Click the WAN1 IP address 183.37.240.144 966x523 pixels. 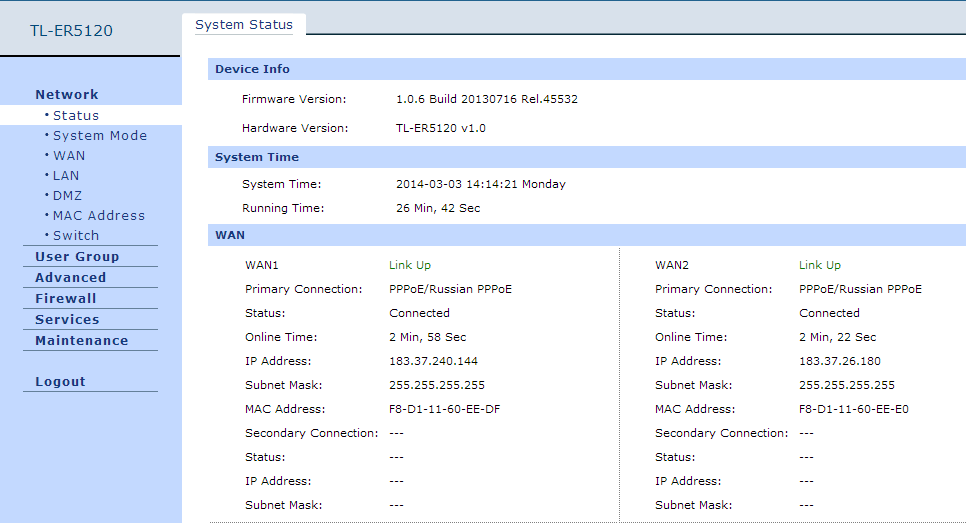tap(433, 361)
